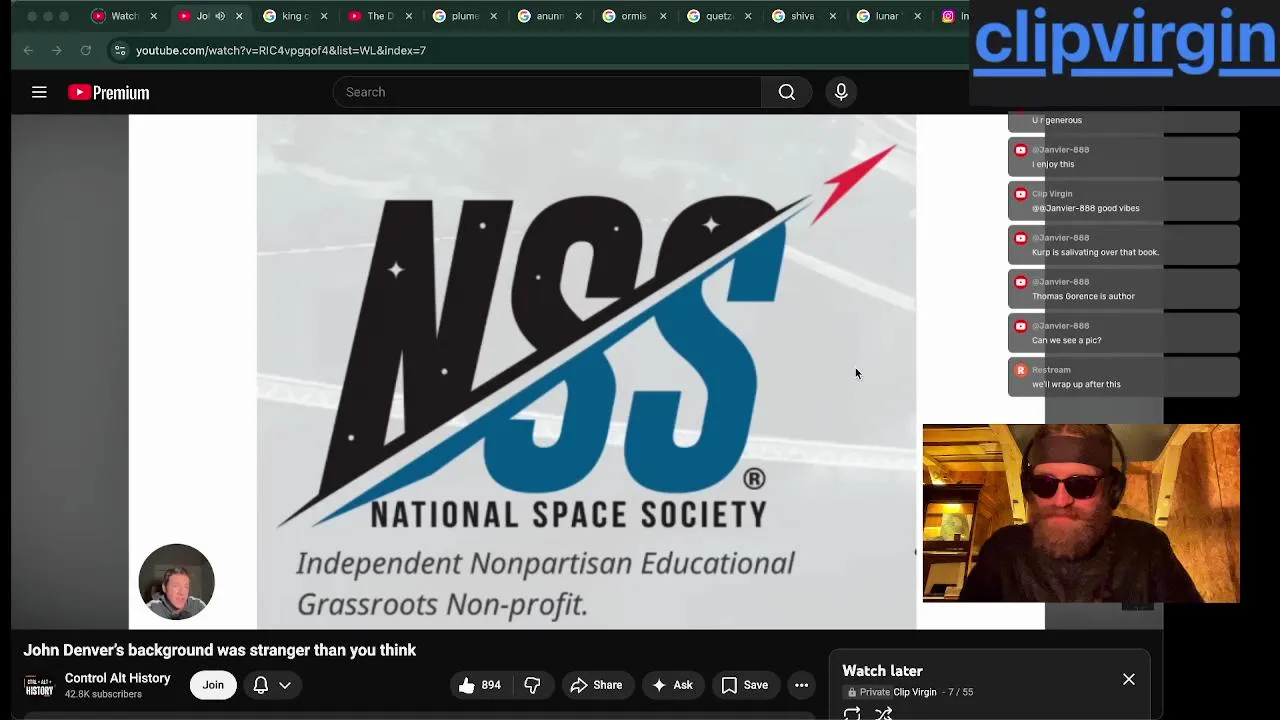Image resolution: width=1280 pixels, height=720 pixels.
Task: Click the youtube.com URL address bar
Action: (281, 50)
